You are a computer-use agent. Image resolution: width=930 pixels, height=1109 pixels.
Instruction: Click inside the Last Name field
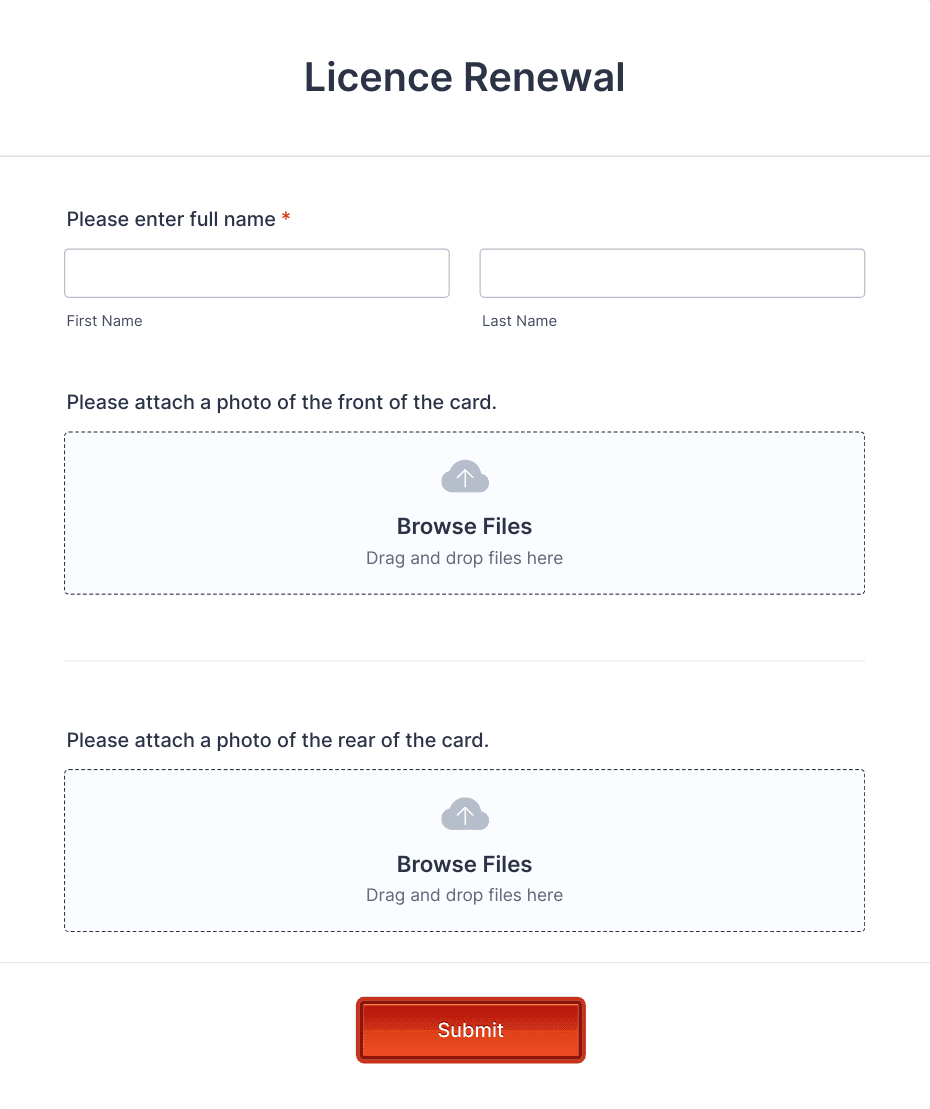672,272
